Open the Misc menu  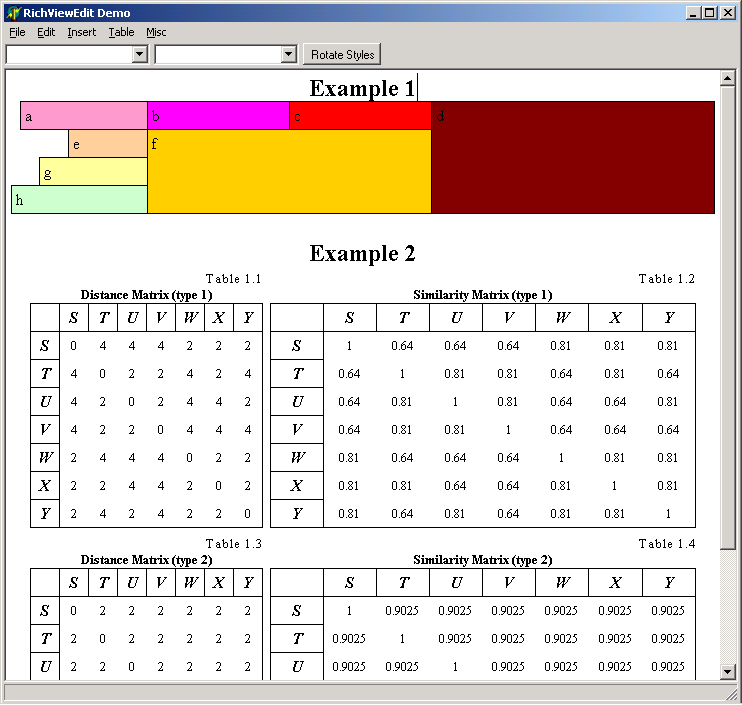[156, 32]
